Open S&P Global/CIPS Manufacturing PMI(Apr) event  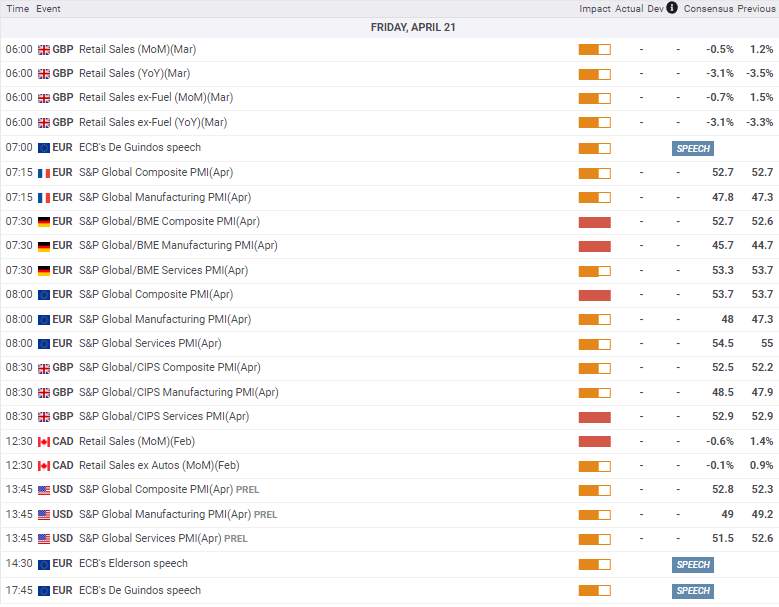pos(179,392)
